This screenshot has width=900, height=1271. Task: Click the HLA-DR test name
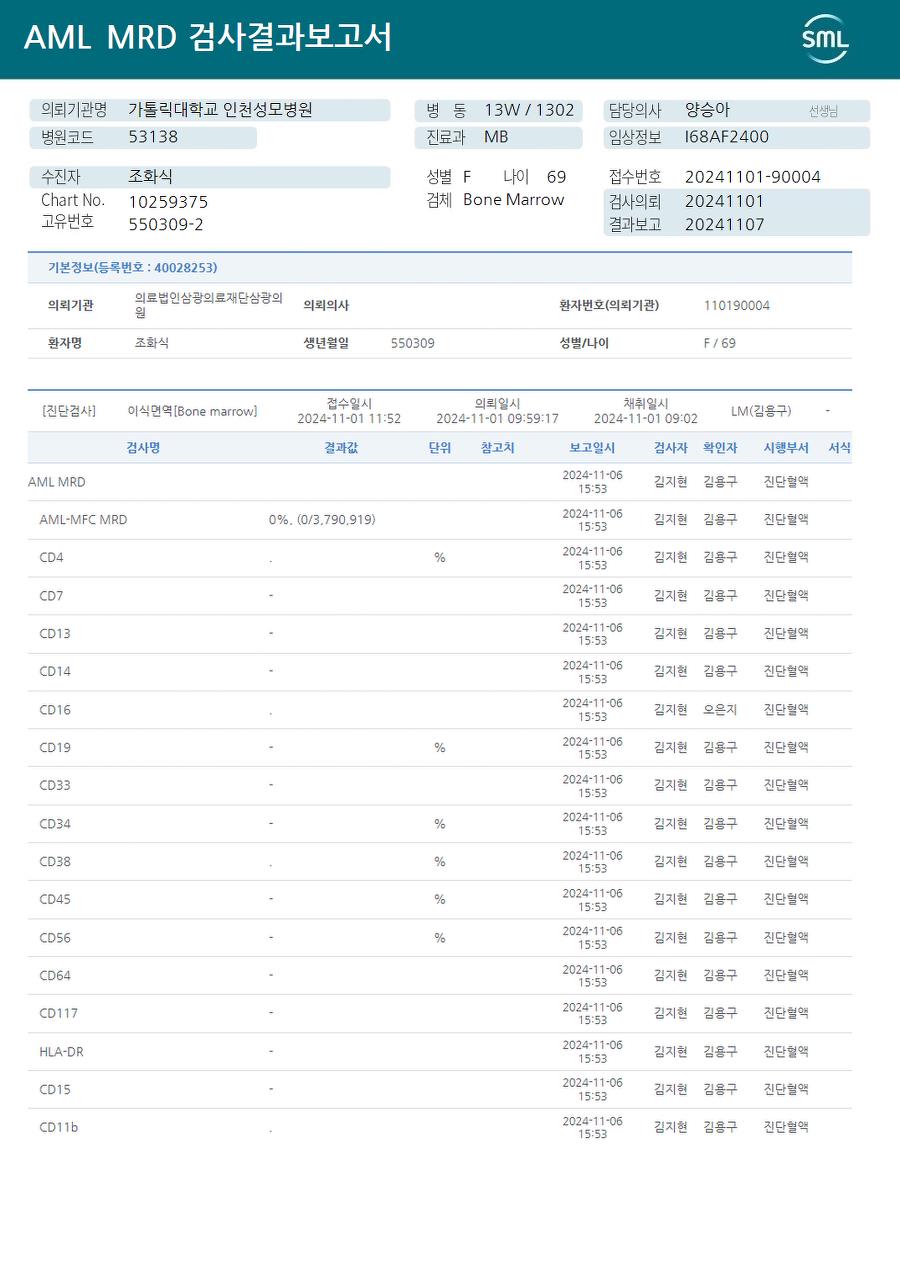point(61,1052)
